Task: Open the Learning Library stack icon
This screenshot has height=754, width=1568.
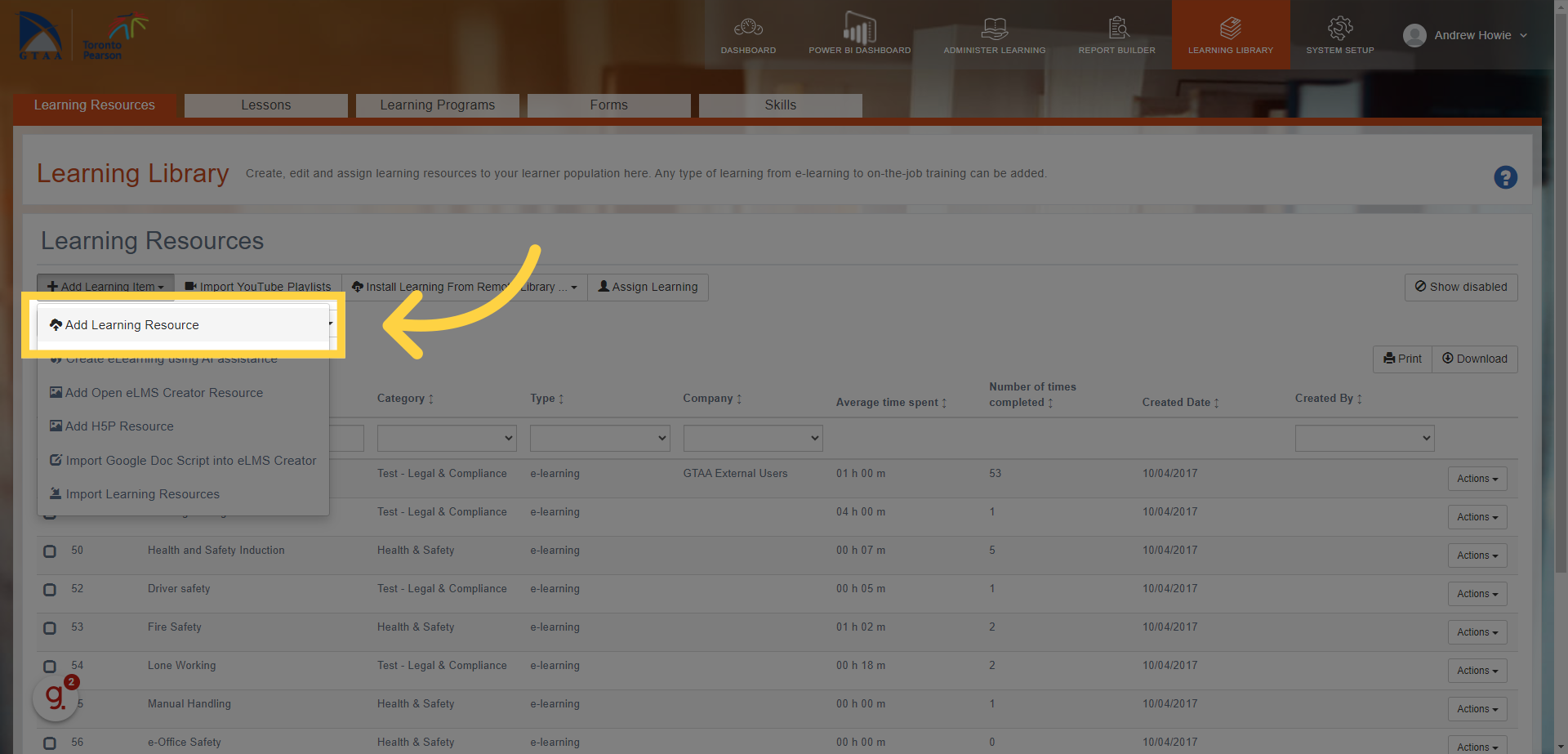Action: pyautogui.click(x=1231, y=29)
